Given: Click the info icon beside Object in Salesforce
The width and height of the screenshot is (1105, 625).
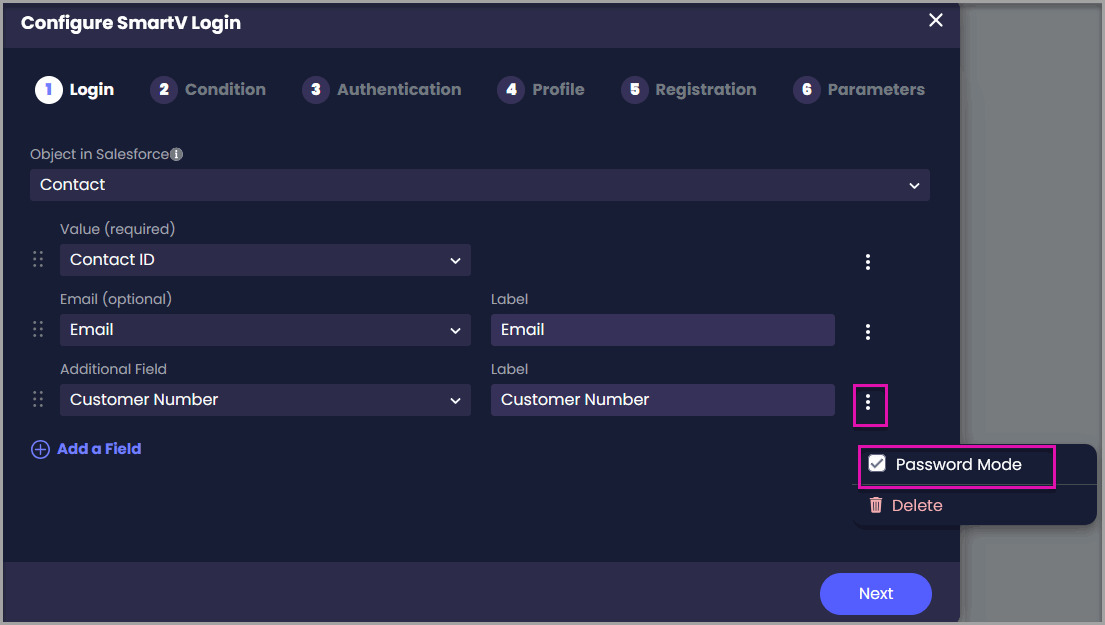Looking at the screenshot, I should [x=177, y=154].
